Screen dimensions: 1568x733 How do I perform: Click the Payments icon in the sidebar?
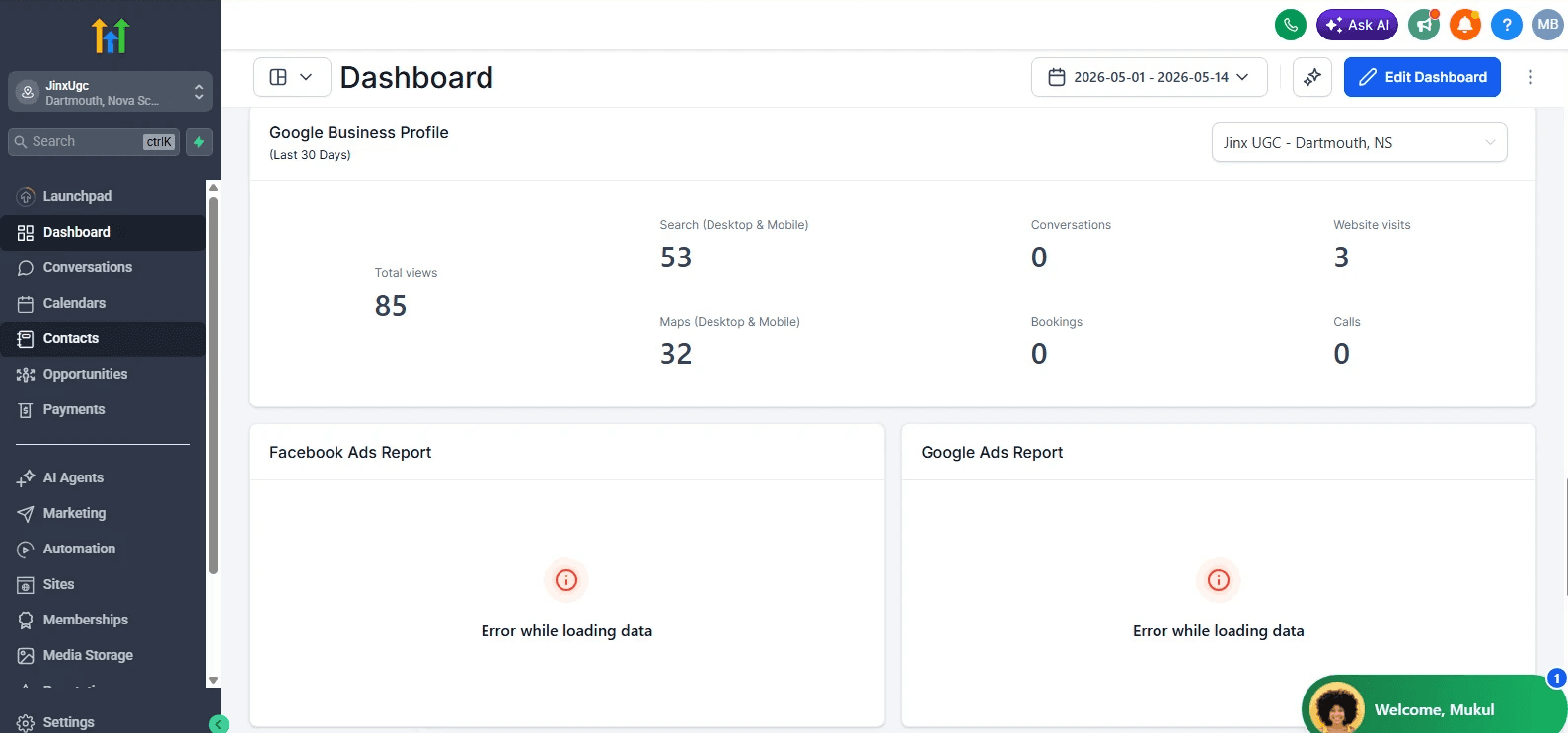click(26, 410)
